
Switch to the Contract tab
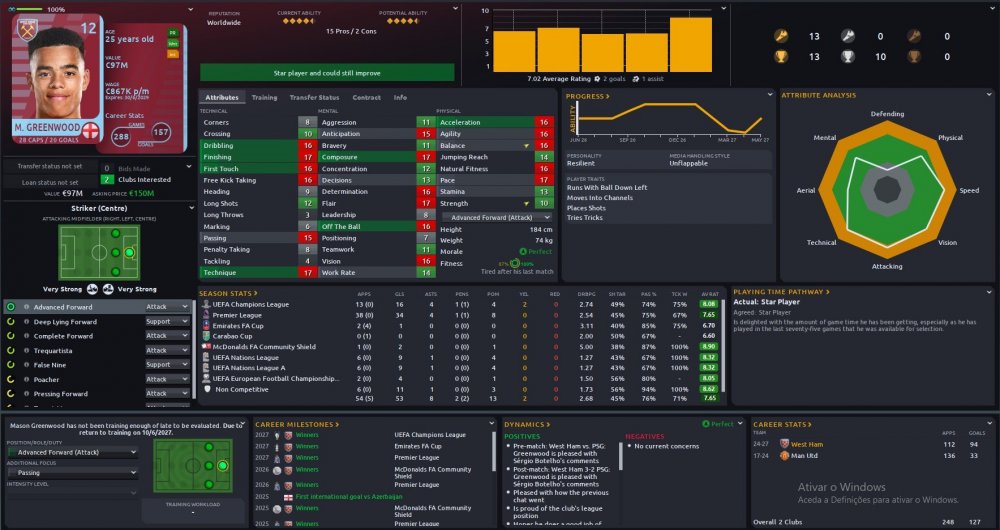point(367,98)
